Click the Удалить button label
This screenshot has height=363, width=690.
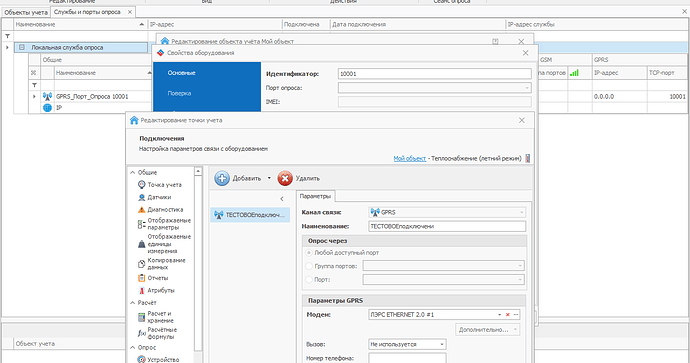308,178
